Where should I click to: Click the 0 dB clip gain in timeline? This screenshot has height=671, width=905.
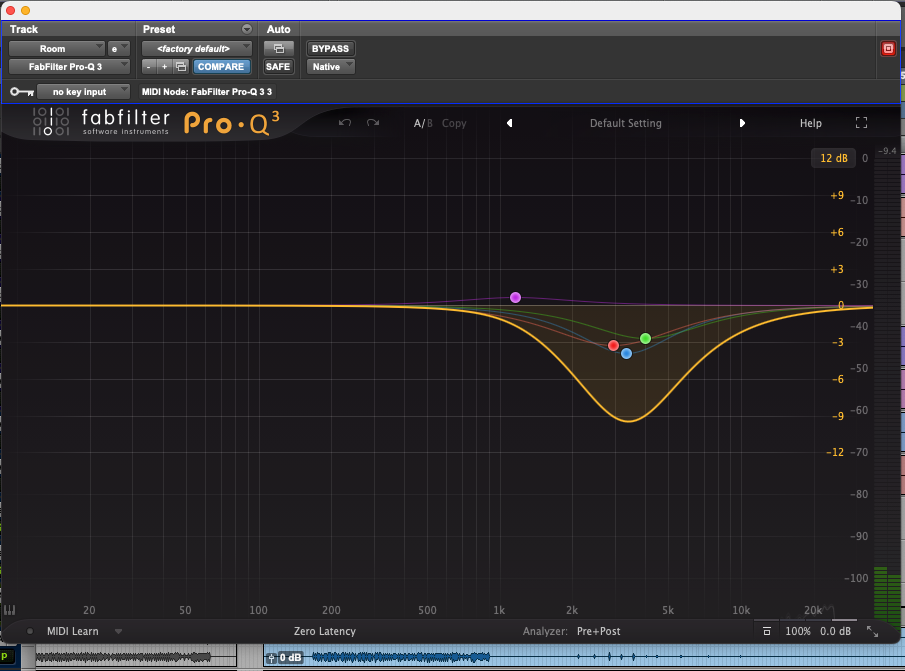click(x=290, y=657)
